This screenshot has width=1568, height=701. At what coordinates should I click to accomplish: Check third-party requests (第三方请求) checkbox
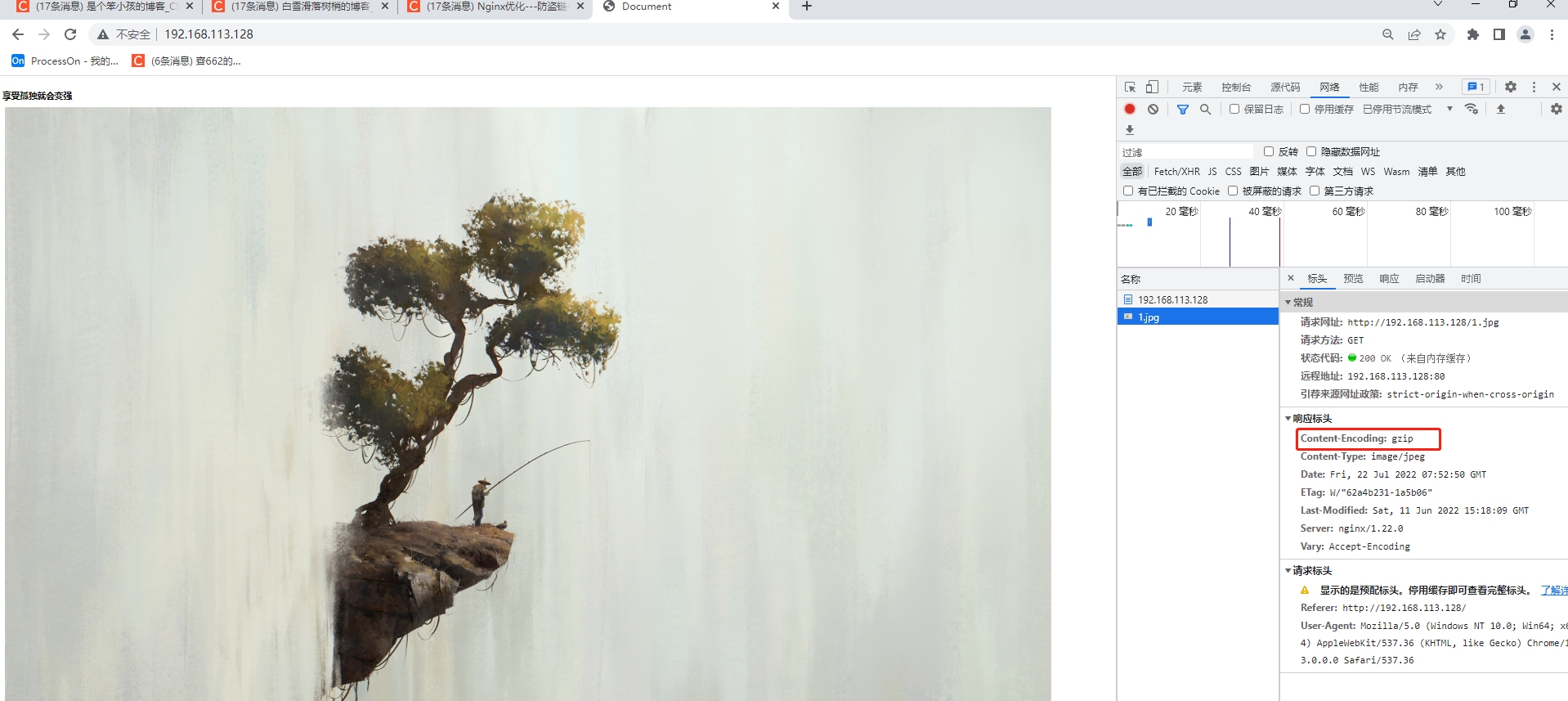pos(1315,191)
